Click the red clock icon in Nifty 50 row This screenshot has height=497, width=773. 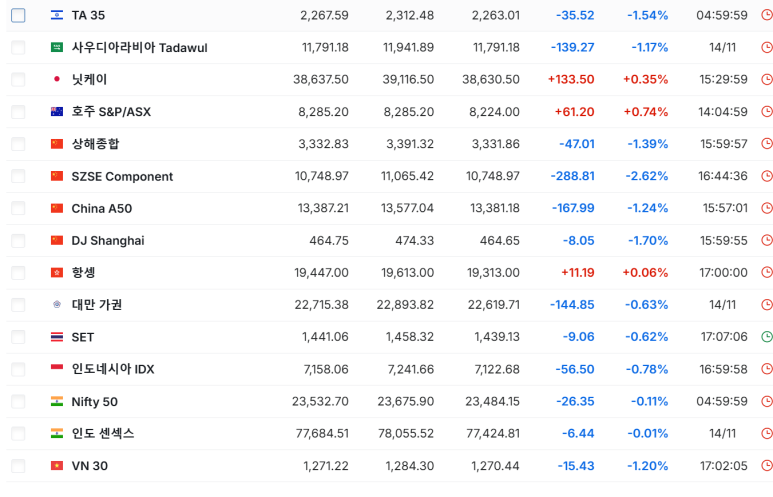coord(767,401)
